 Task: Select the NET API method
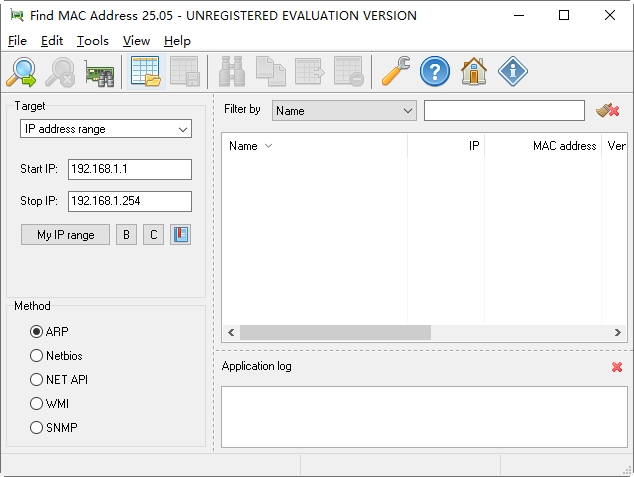[59, 380]
